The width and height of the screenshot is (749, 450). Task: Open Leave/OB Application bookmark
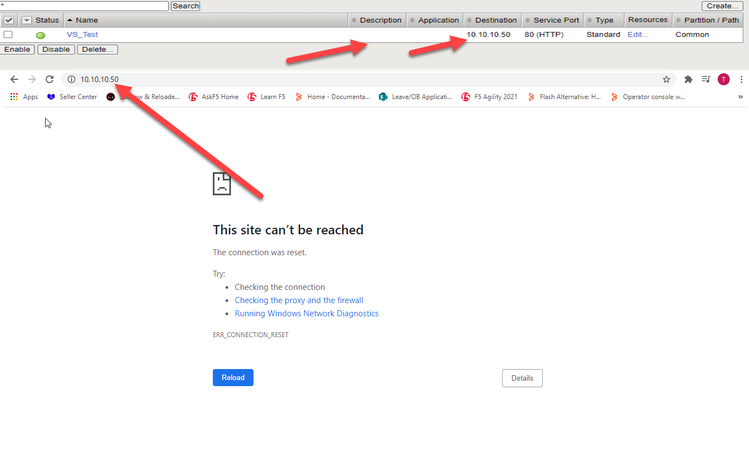tap(416, 96)
